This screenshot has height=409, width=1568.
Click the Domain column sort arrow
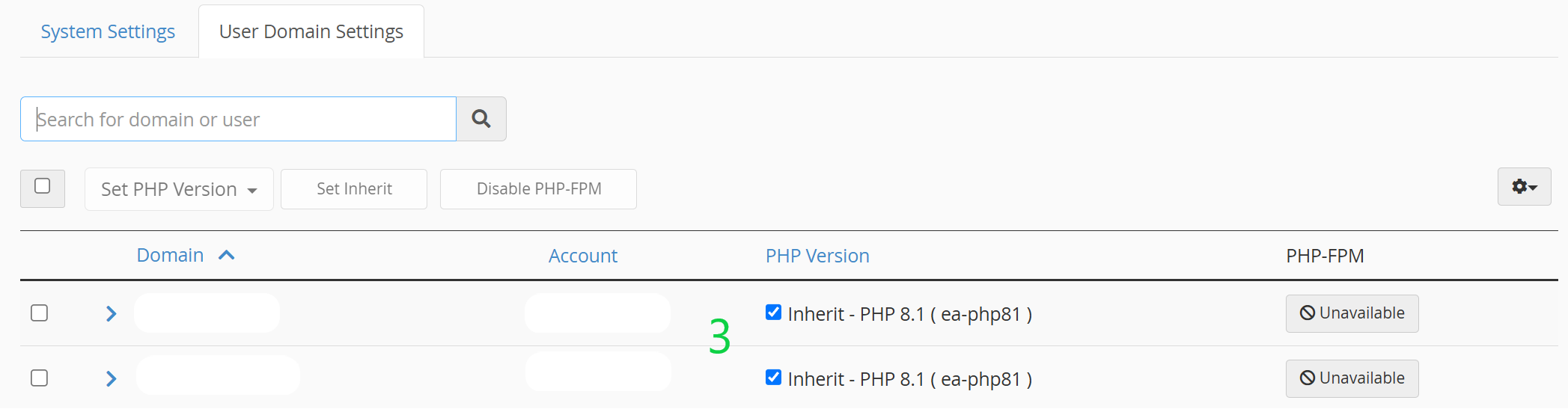pos(227,256)
